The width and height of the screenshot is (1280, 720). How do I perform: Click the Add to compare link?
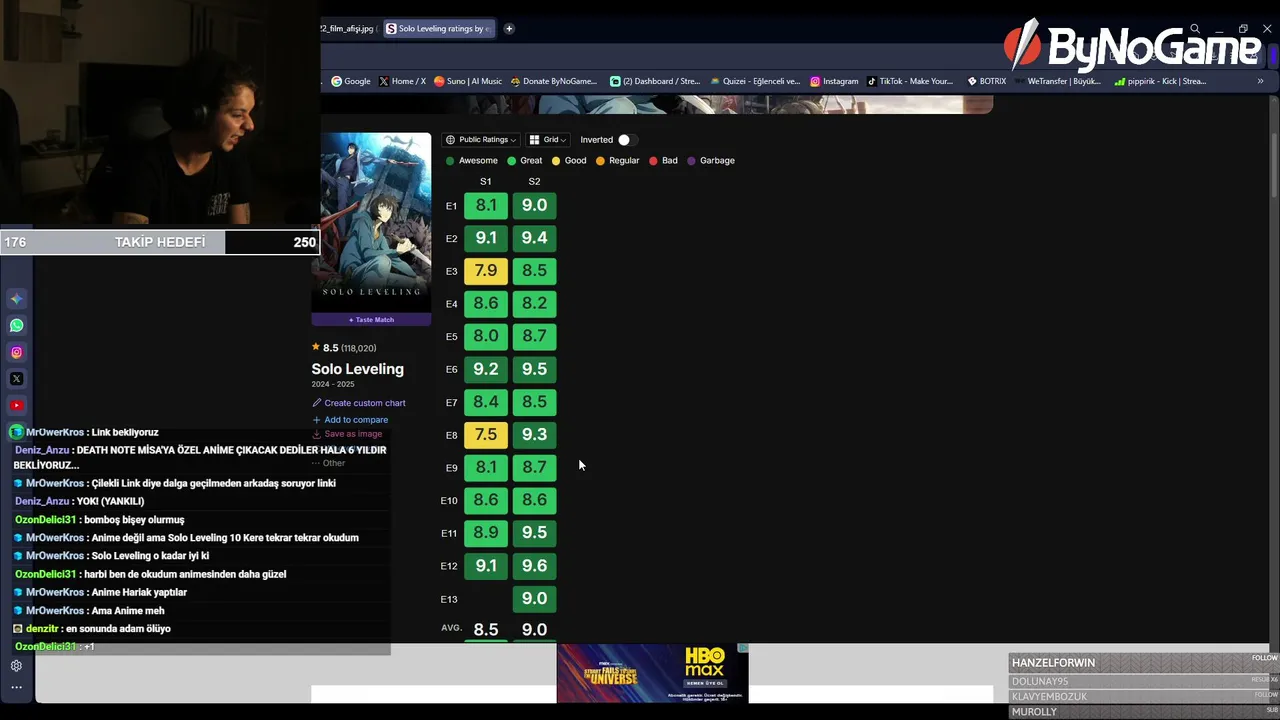coord(350,420)
